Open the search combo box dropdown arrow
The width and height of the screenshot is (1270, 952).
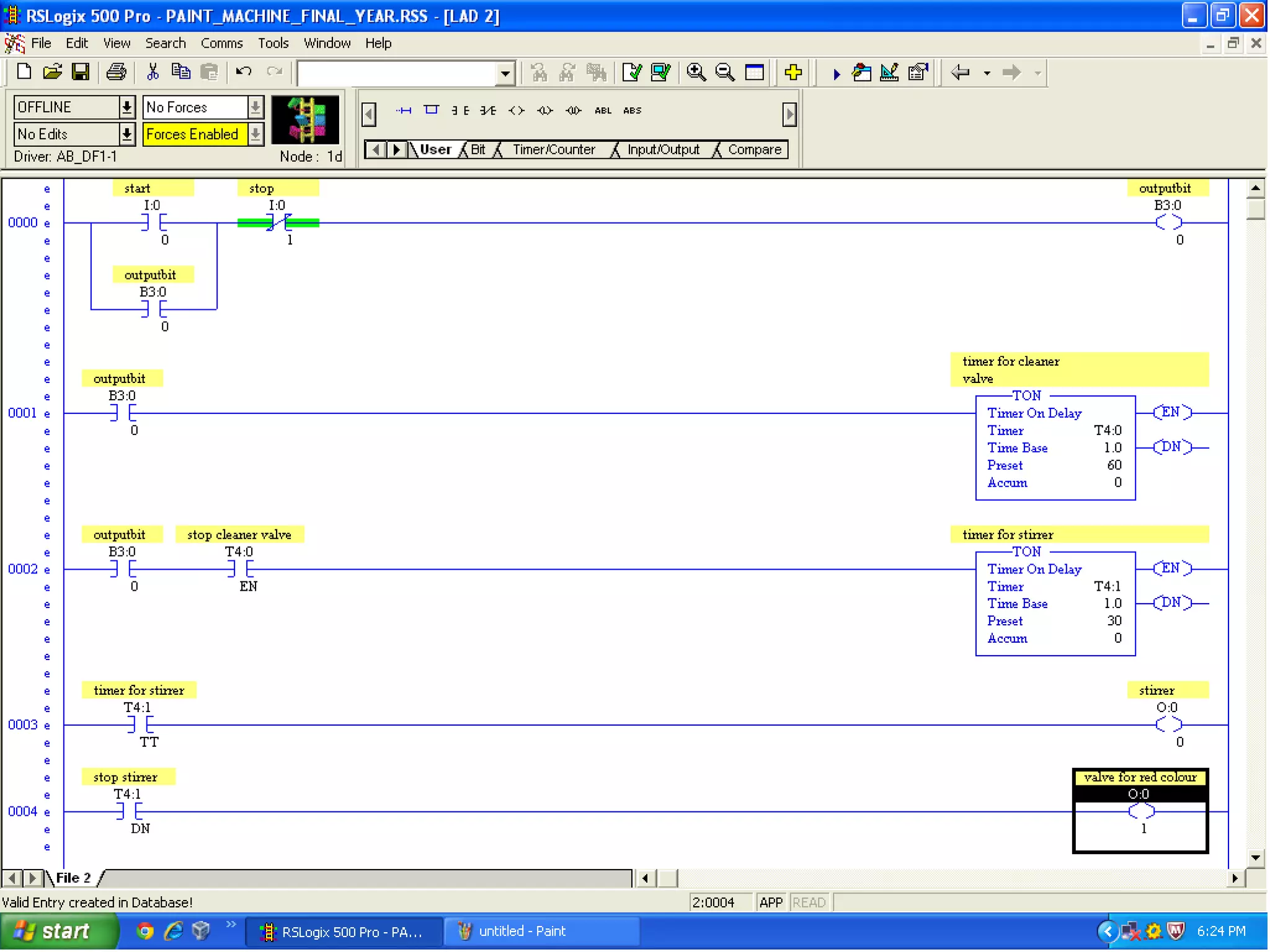point(505,74)
